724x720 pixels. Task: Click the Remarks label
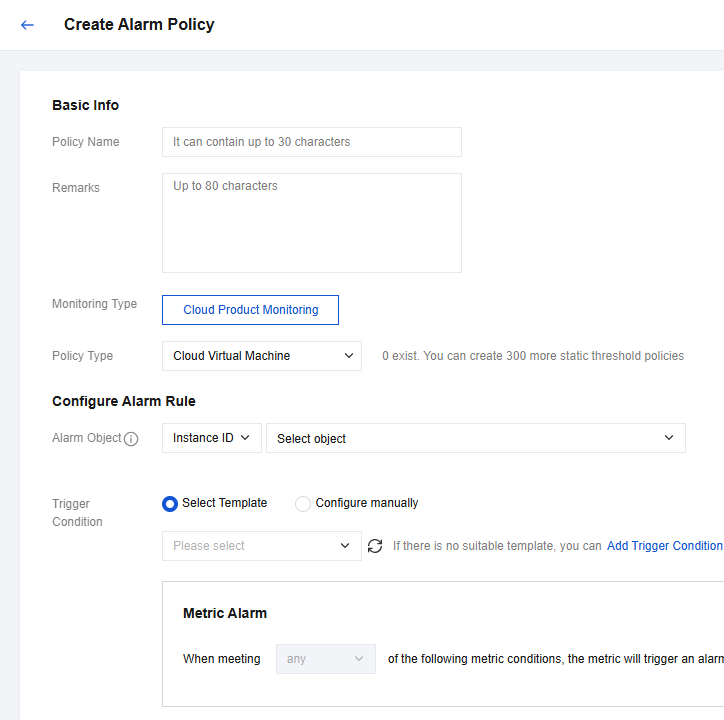tap(76, 188)
